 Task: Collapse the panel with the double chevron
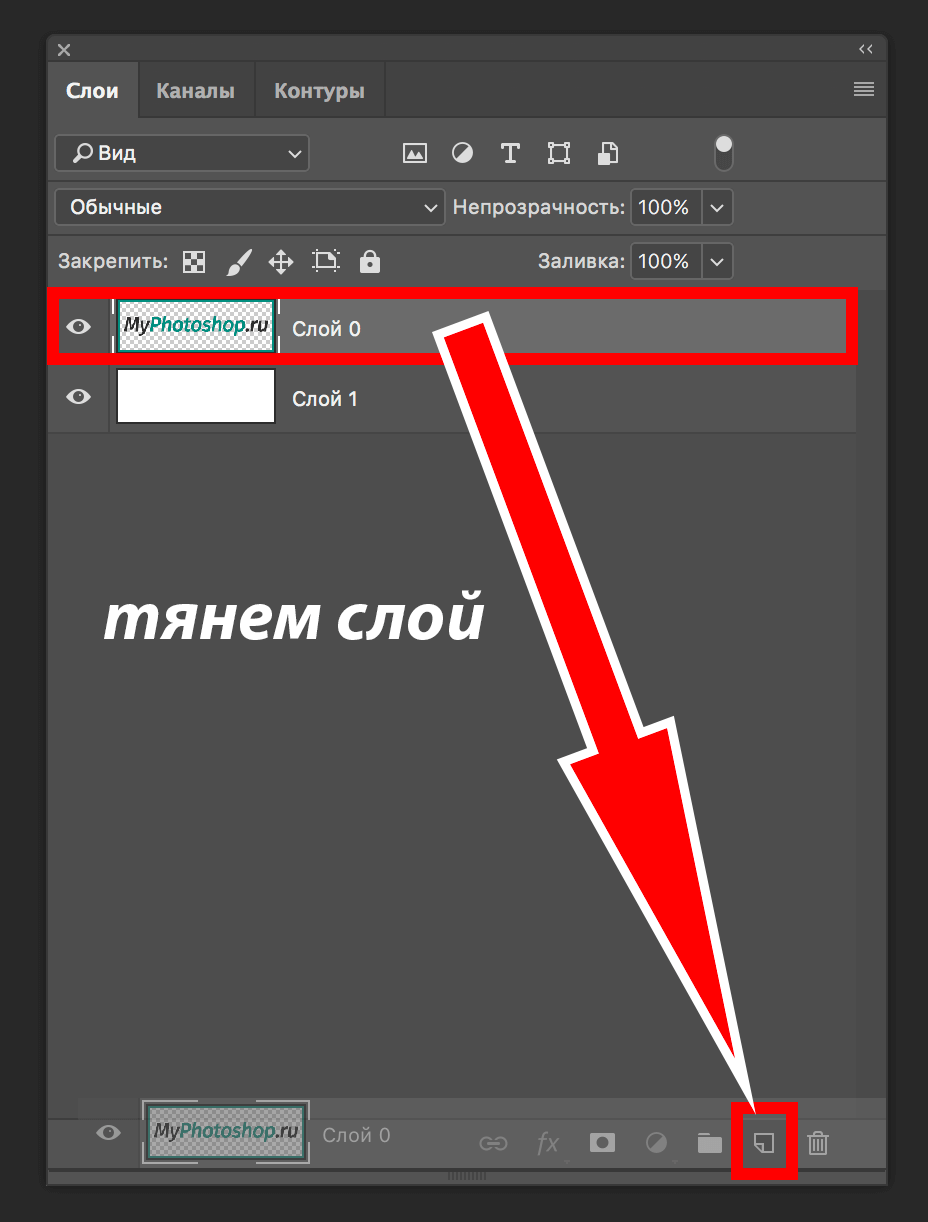coord(866,48)
